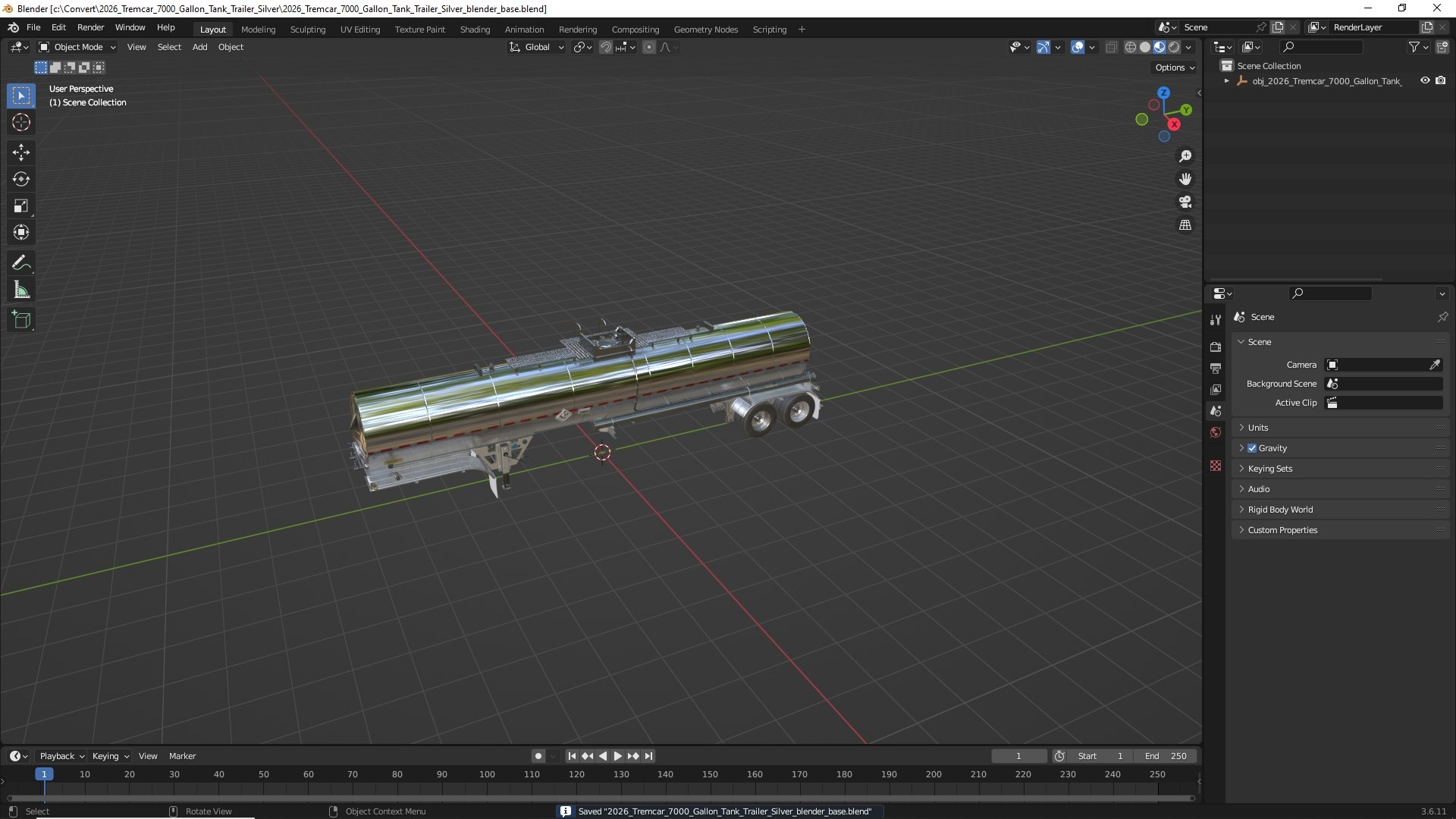Viewport: 1456px width, 819px height.
Task: Expand obj_2026_Tremcar tree item arrow
Action: (x=1227, y=81)
